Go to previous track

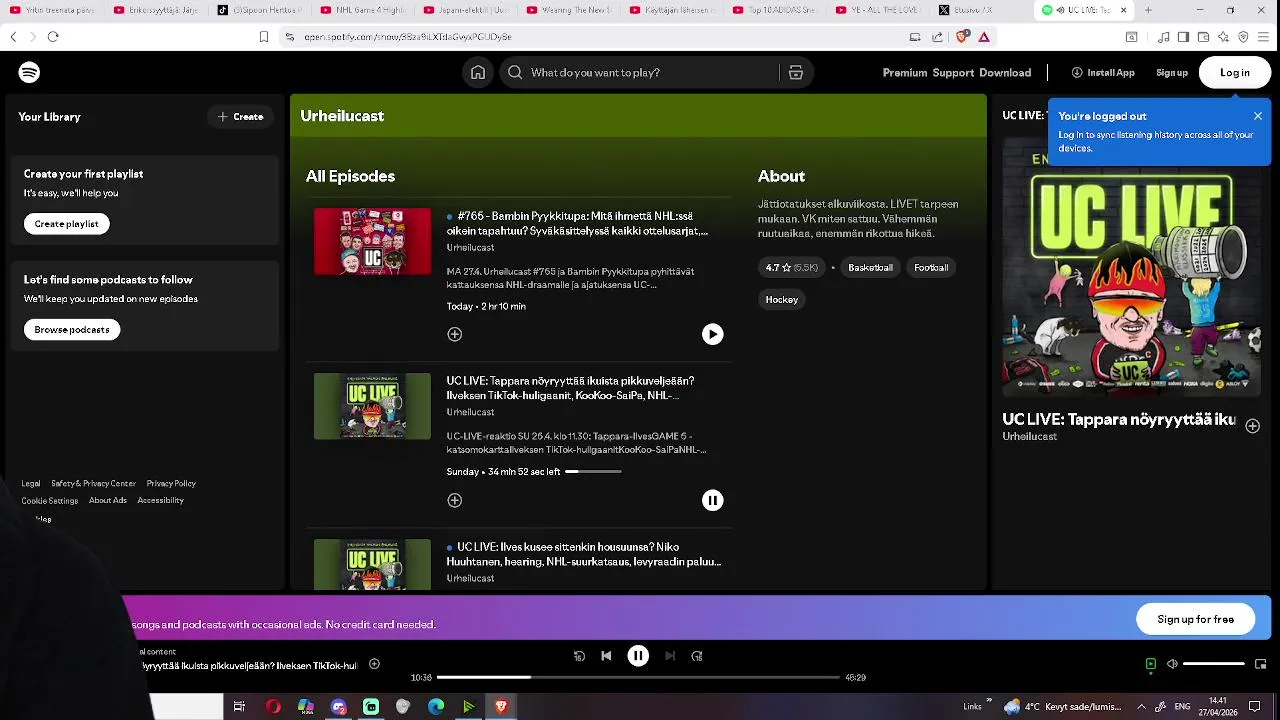point(606,656)
